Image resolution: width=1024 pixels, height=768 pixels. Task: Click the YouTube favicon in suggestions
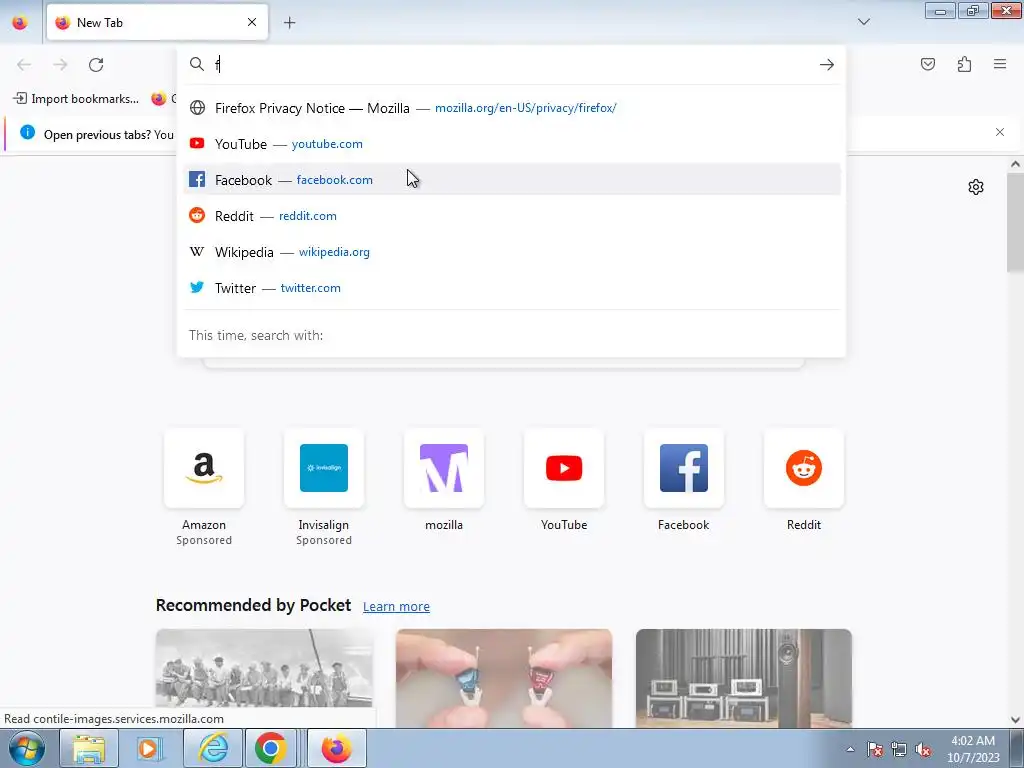coord(197,143)
